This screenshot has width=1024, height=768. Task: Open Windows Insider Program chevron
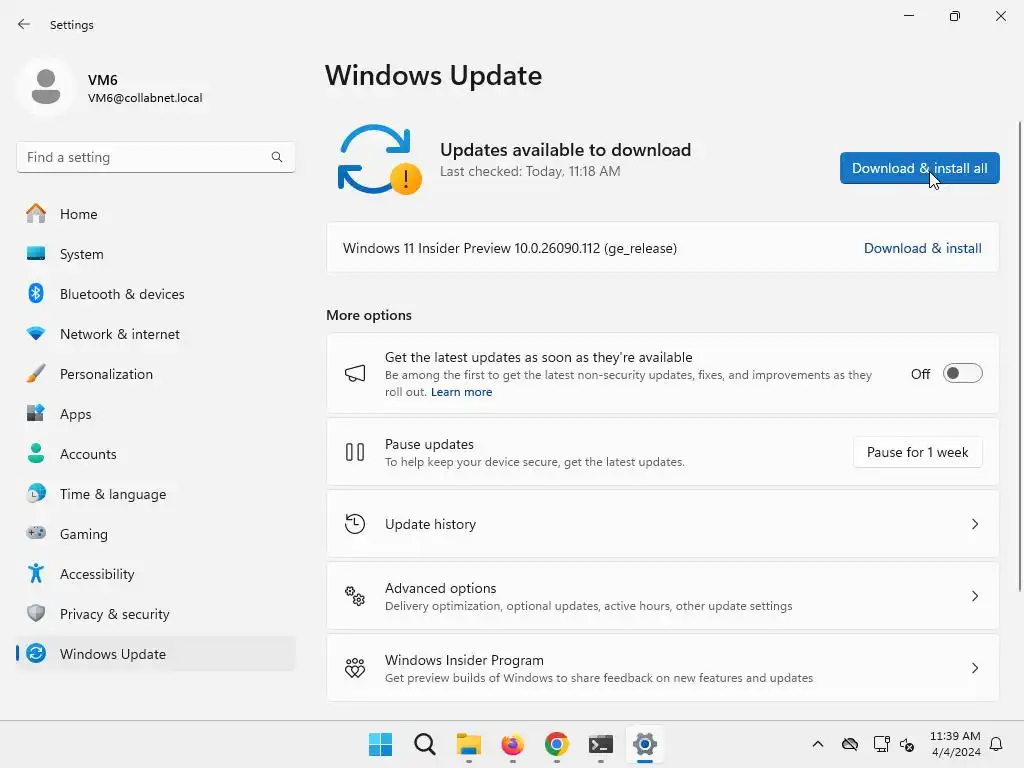(974, 668)
